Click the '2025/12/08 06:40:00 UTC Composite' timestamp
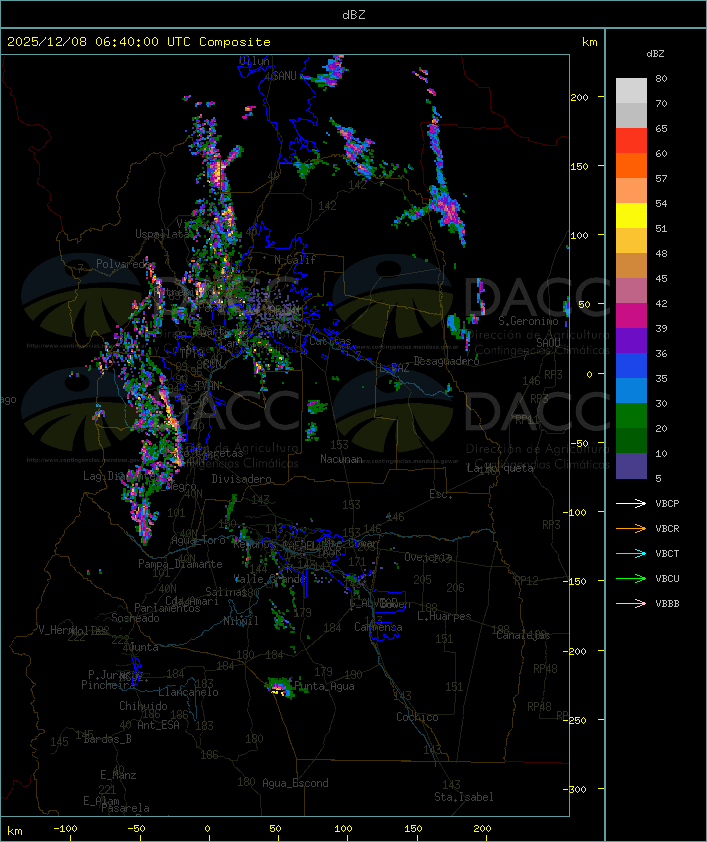Viewport: 707px width, 842px height. (x=139, y=42)
